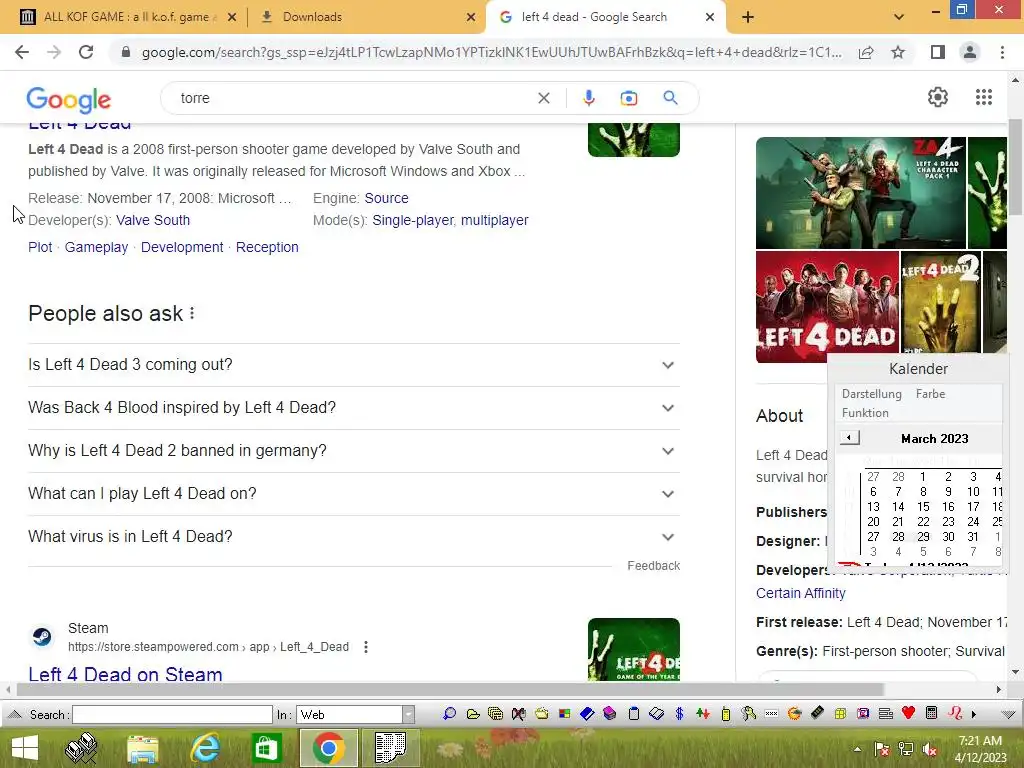
Task: Open the Development link
Action: (x=182, y=247)
